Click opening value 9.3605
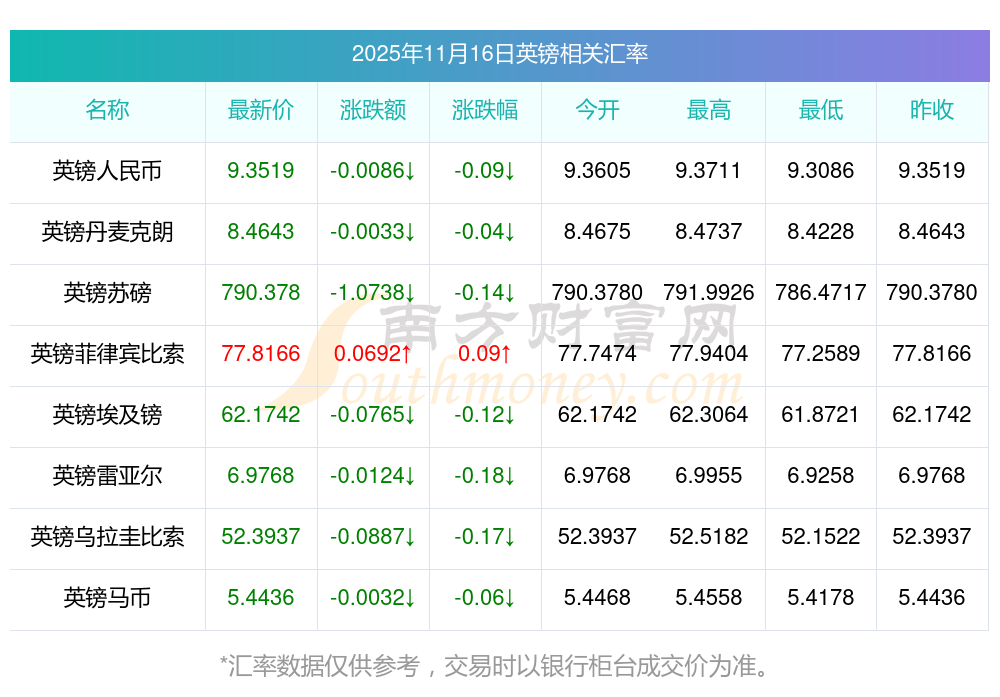The height and width of the screenshot is (697, 1000). point(597,171)
